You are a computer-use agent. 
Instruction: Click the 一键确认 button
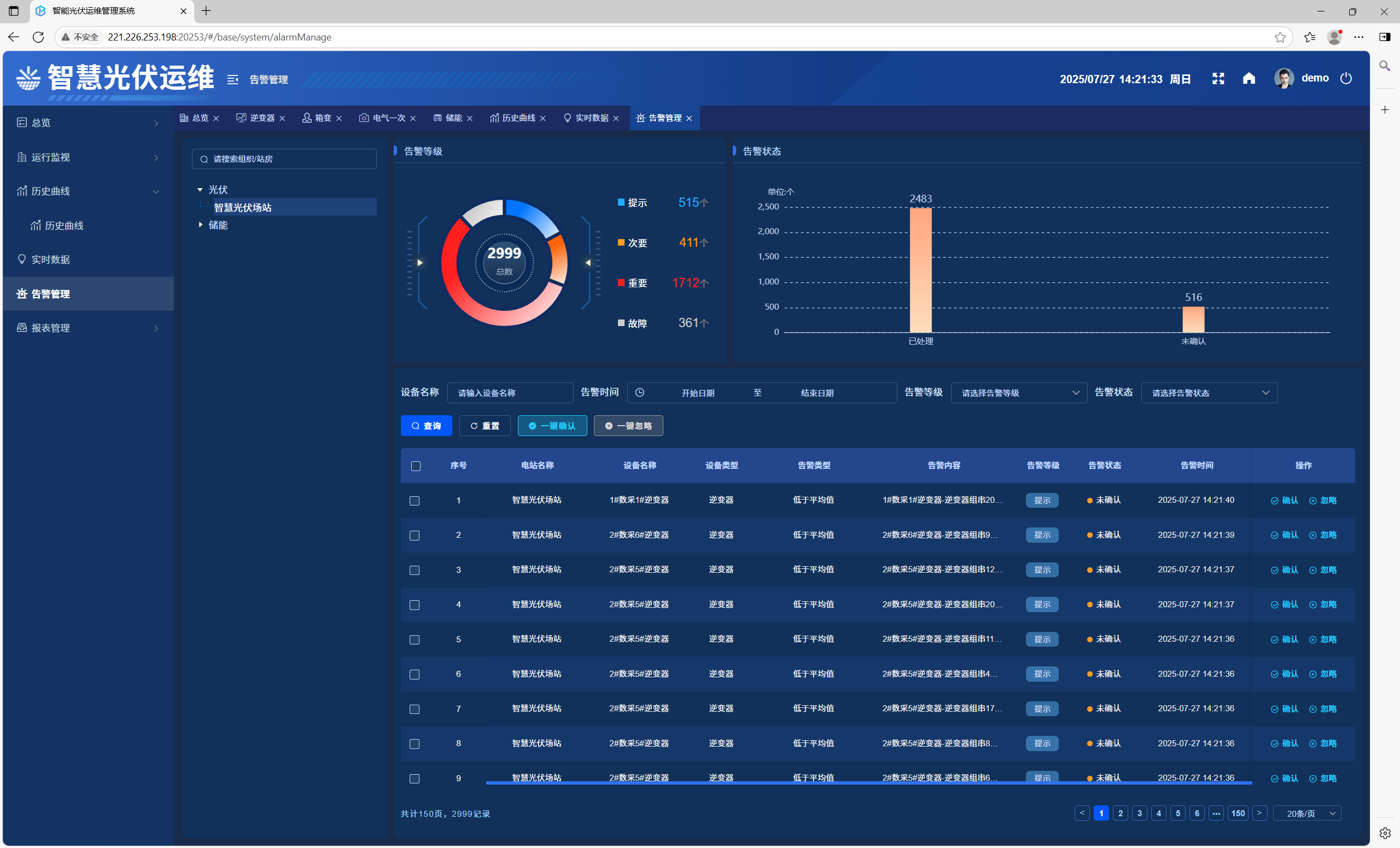pyautogui.click(x=552, y=426)
